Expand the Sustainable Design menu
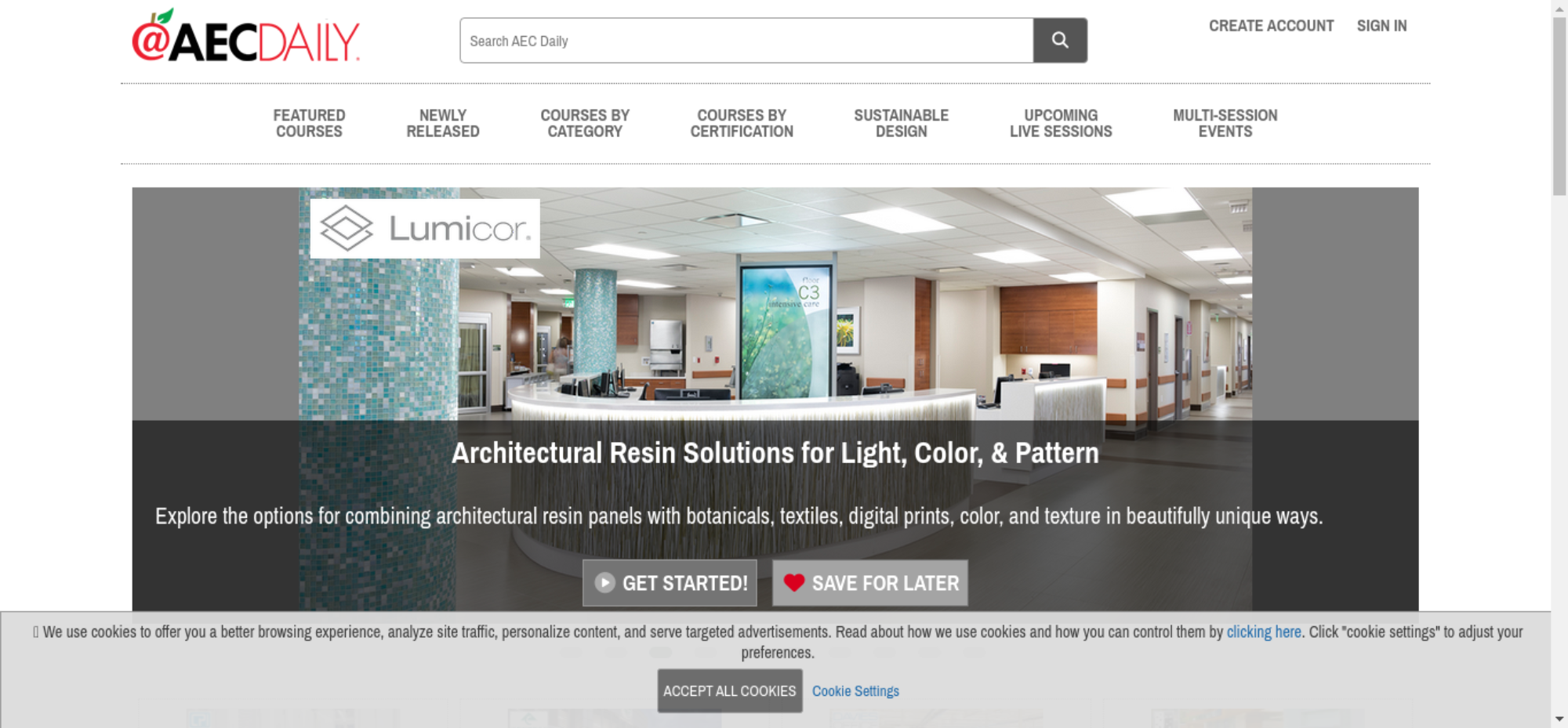The image size is (1568, 728). click(x=902, y=123)
